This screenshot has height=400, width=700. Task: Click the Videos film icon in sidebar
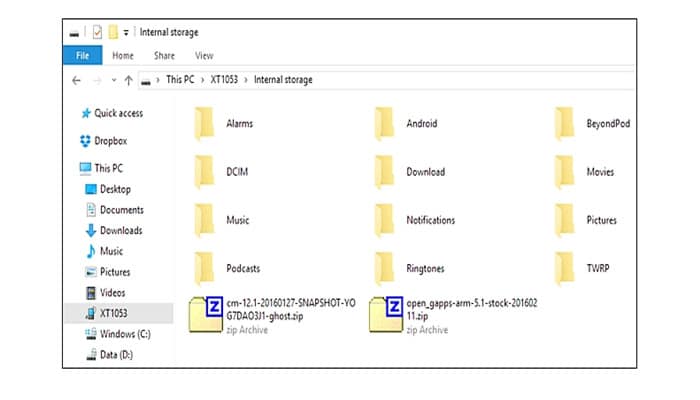point(91,293)
